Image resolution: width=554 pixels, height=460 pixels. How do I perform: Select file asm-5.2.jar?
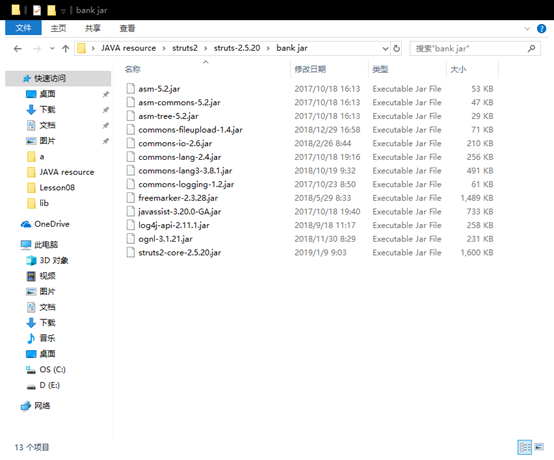pyautogui.click(x=159, y=89)
